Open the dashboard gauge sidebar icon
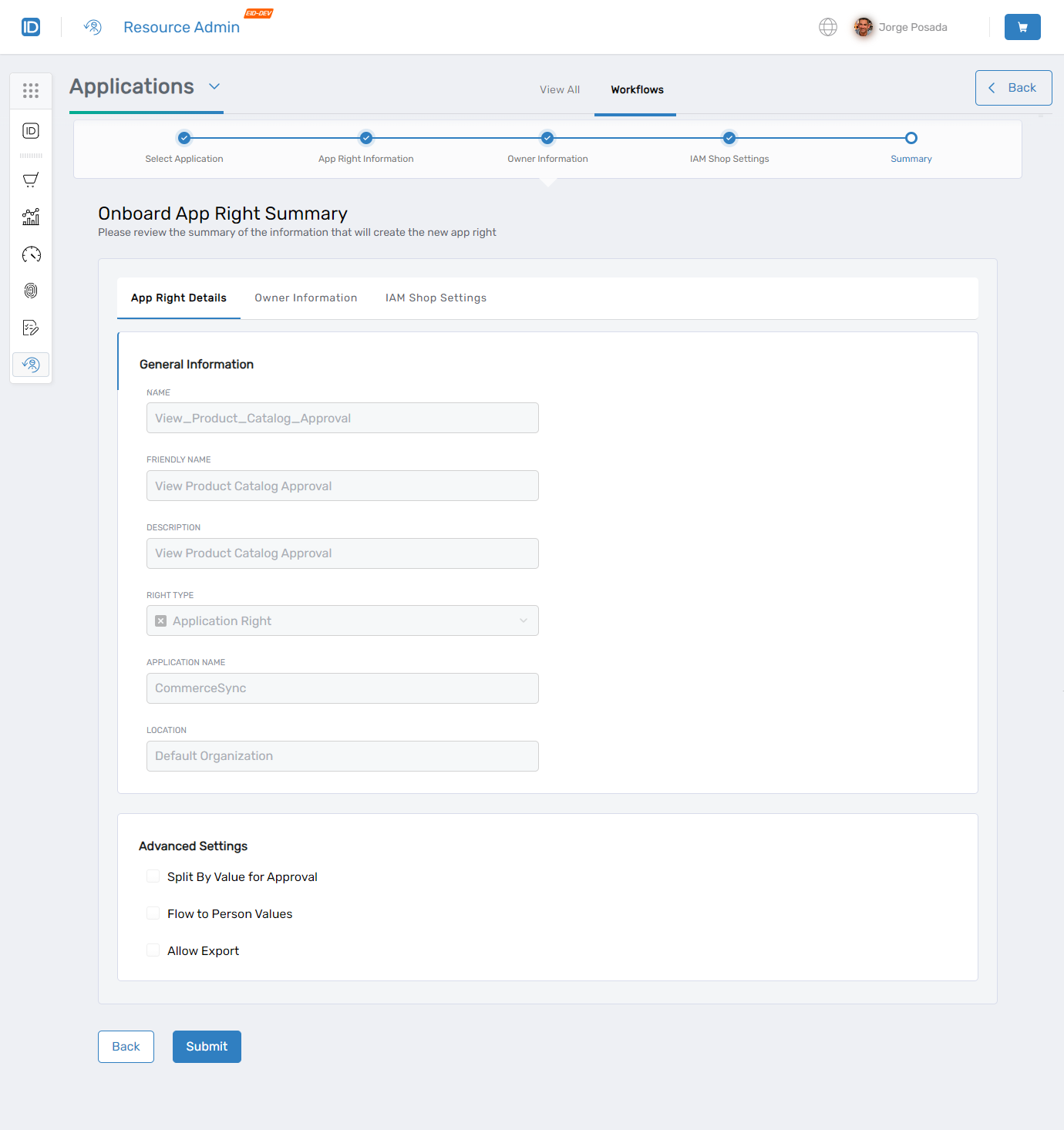 pyautogui.click(x=31, y=254)
